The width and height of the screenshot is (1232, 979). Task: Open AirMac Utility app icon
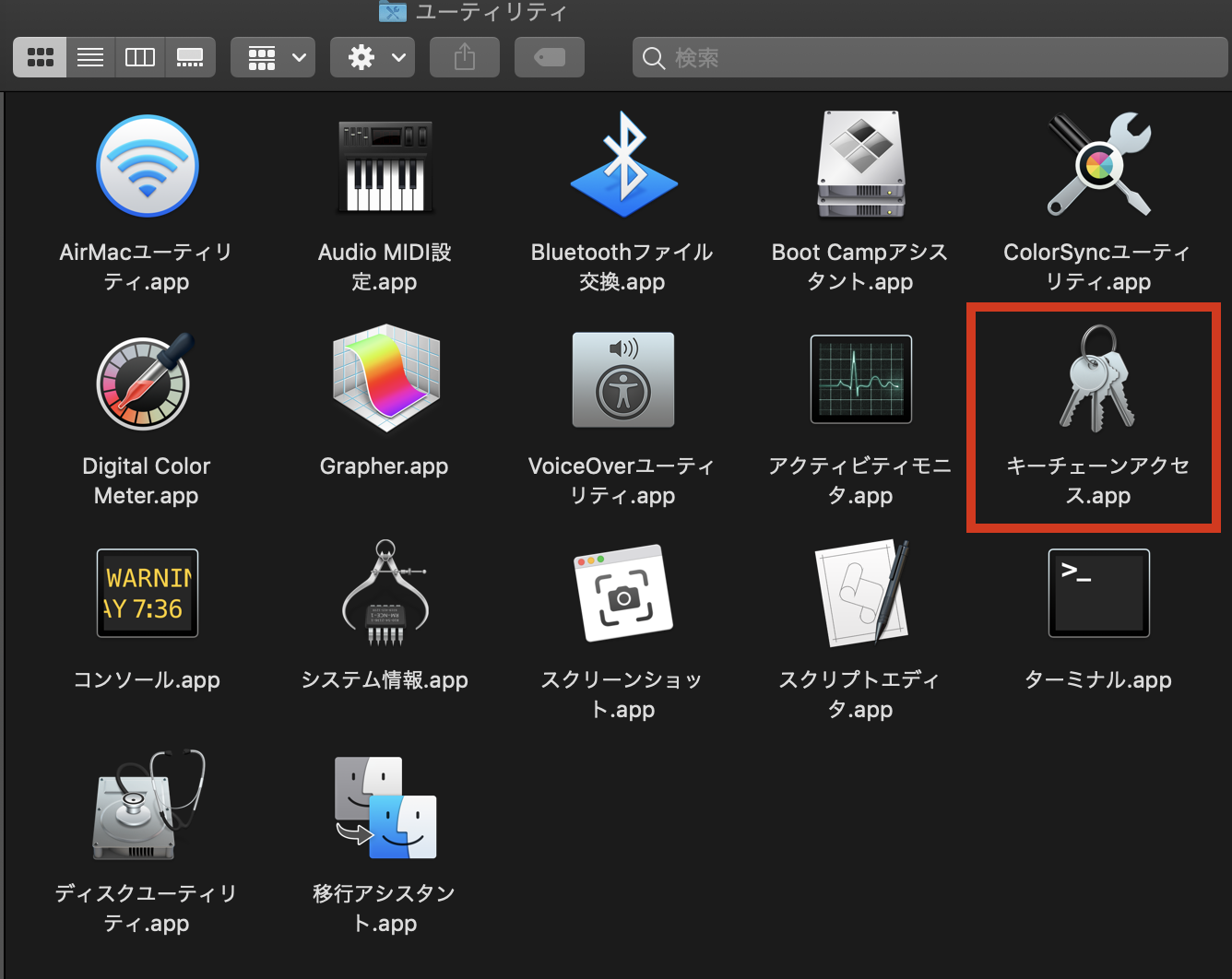click(148, 166)
